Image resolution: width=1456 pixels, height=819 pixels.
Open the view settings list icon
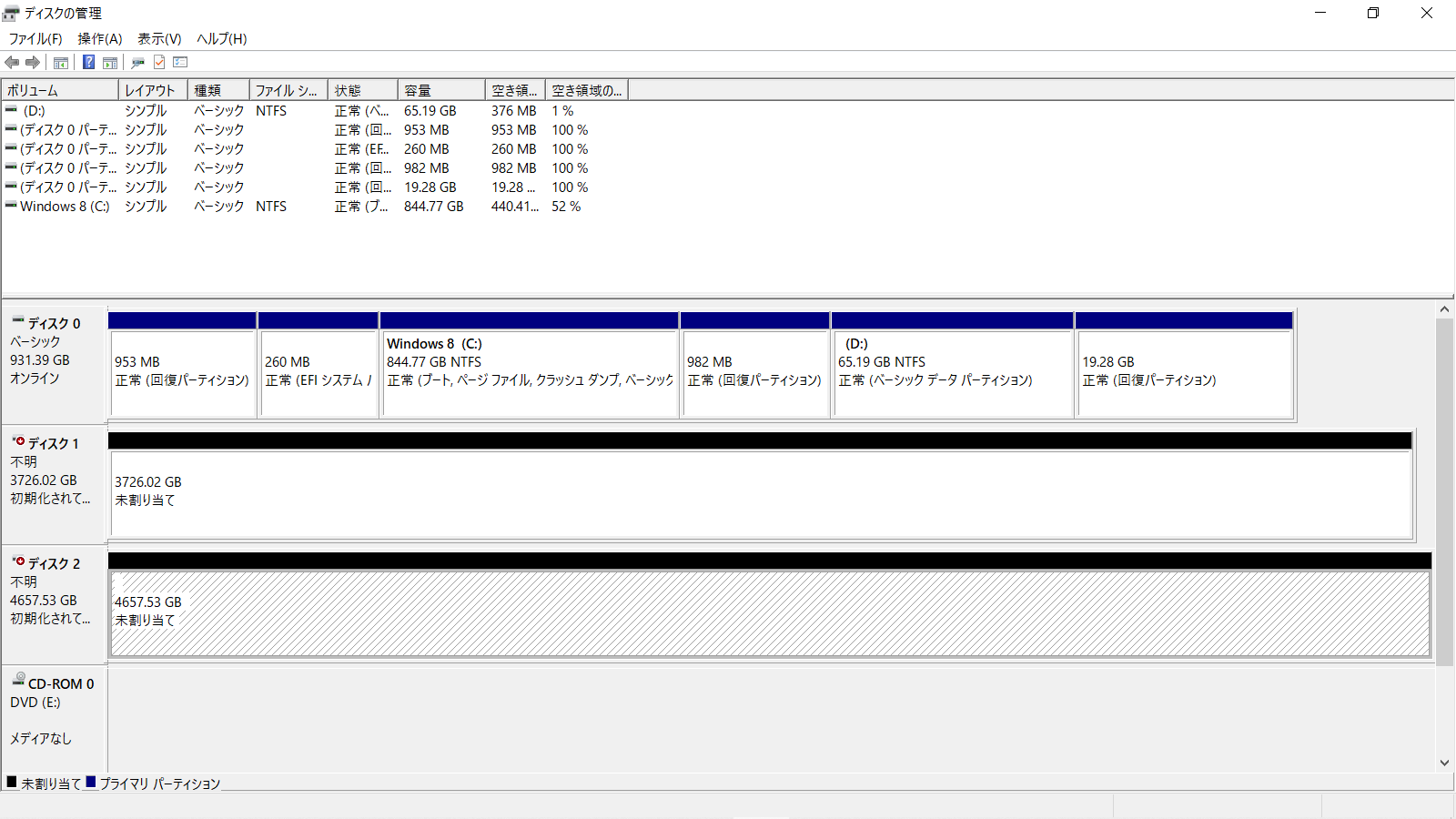tap(180, 62)
